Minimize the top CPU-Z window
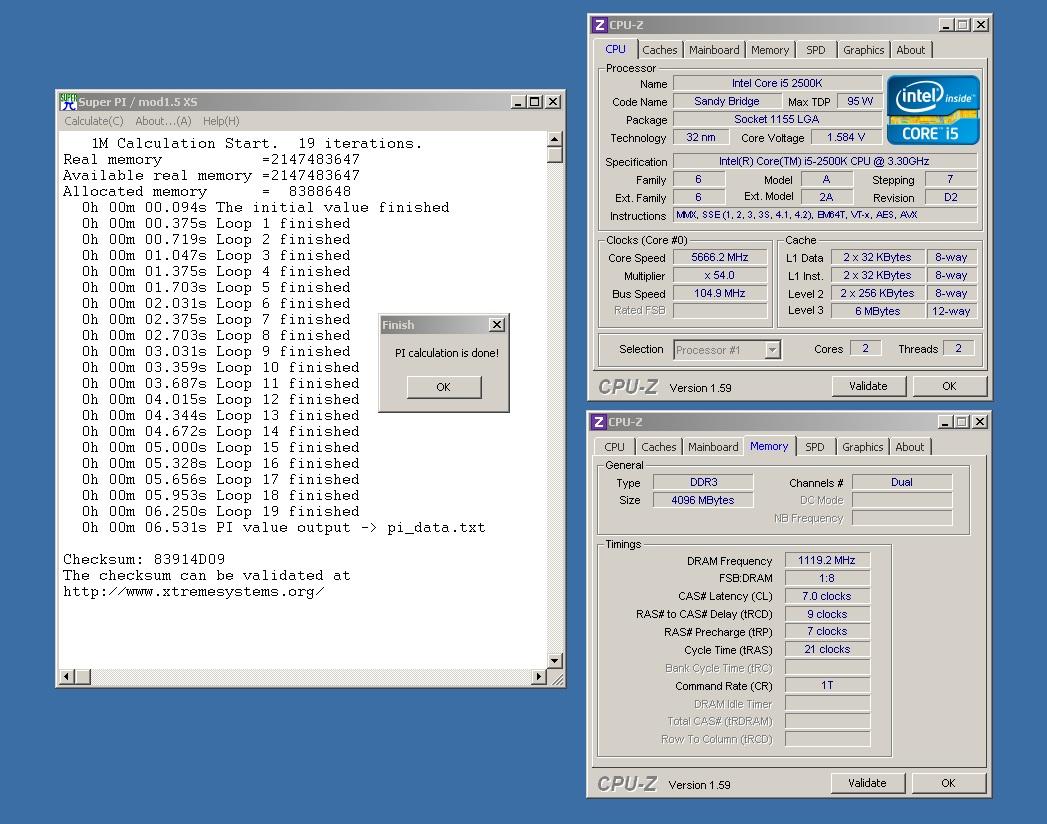The height and width of the screenshot is (824, 1047). pyautogui.click(x=946, y=25)
